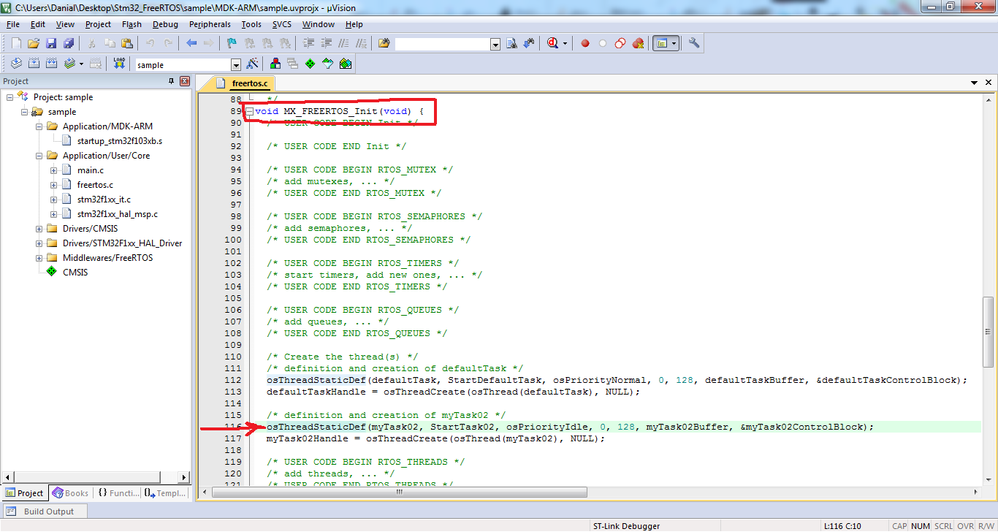This screenshot has width=998, height=532.
Task: Open the Build Output panel tab
Action: 43,511
